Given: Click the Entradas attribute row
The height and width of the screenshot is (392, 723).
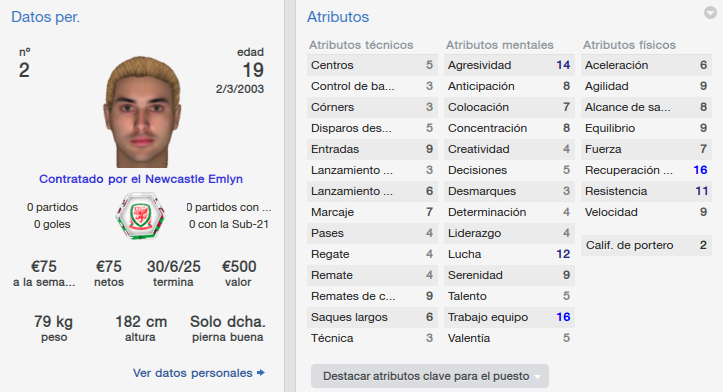Looking at the screenshot, I should click(x=372, y=149).
